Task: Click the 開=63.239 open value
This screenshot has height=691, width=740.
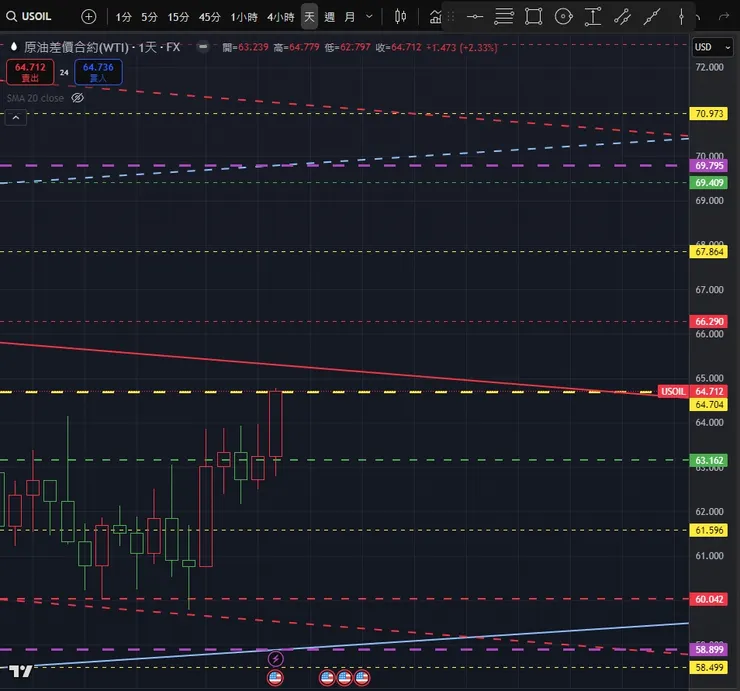Action: coord(245,47)
